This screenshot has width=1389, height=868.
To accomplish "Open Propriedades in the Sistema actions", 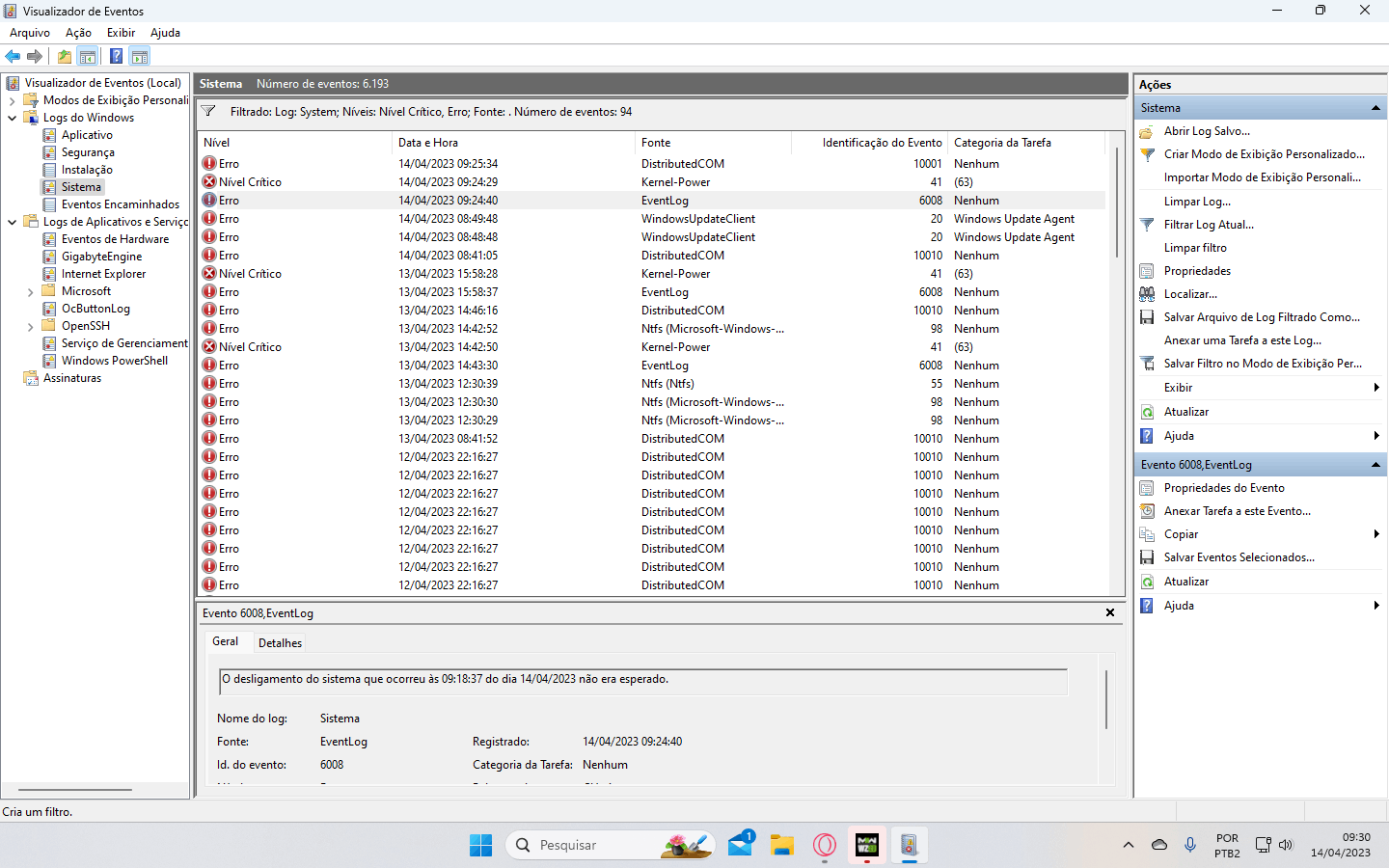I will (1196, 271).
